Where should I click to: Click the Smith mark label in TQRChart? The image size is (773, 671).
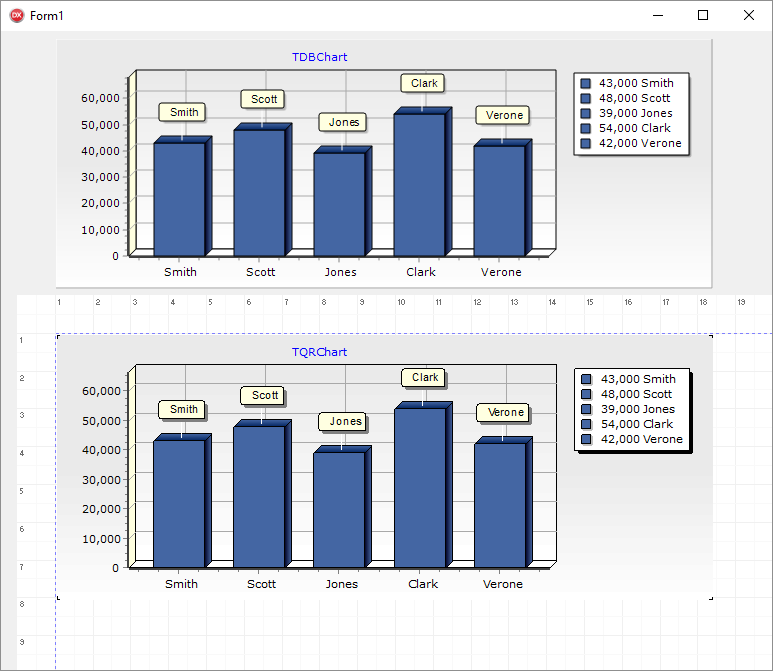(x=181, y=409)
